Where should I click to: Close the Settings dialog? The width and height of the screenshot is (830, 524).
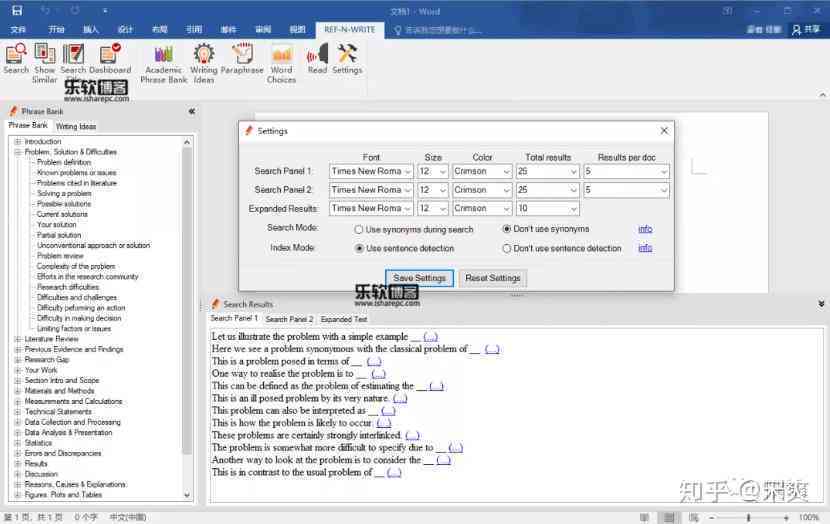[x=664, y=130]
